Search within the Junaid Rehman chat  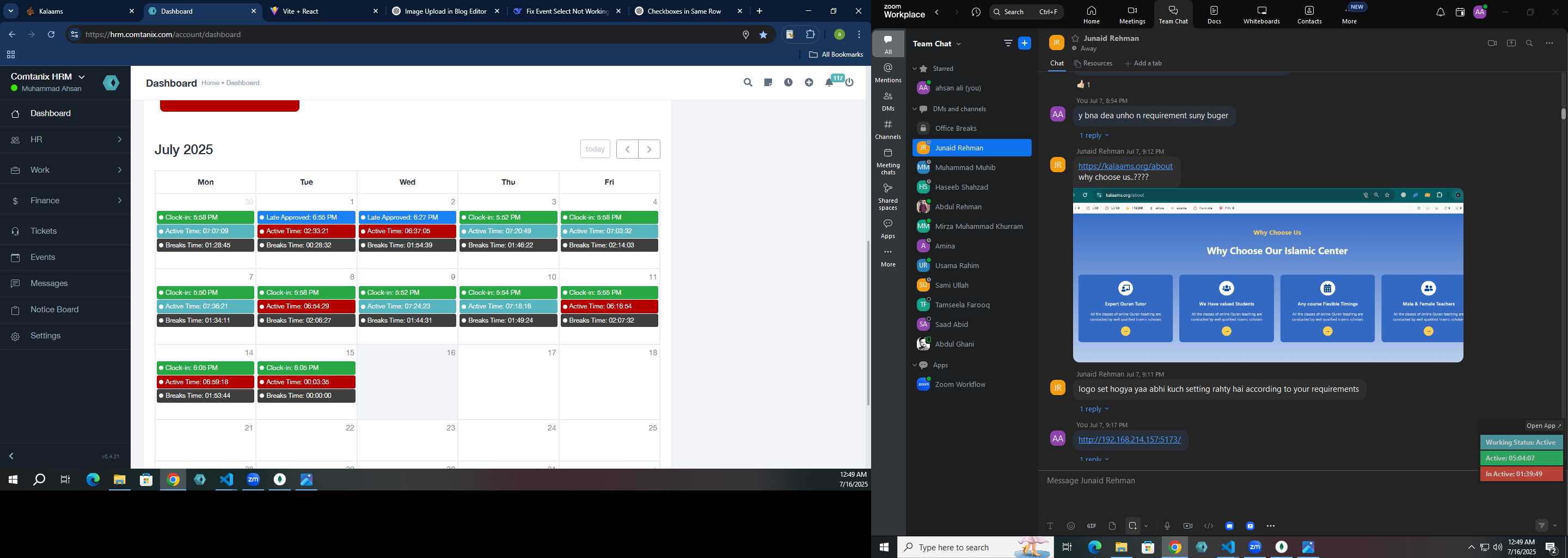click(x=1530, y=43)
